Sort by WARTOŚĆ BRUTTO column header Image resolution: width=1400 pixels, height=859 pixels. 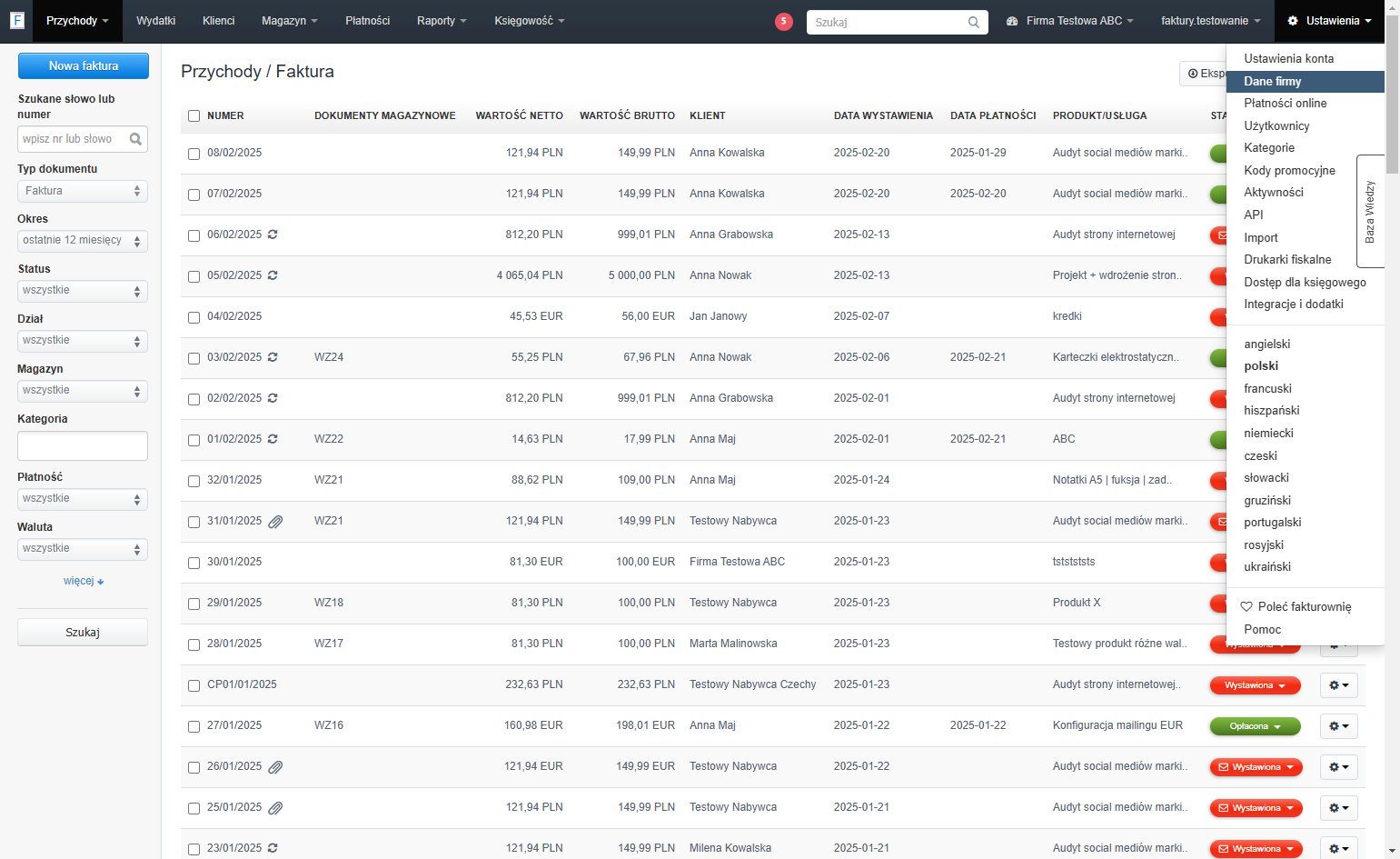(627, 115)
